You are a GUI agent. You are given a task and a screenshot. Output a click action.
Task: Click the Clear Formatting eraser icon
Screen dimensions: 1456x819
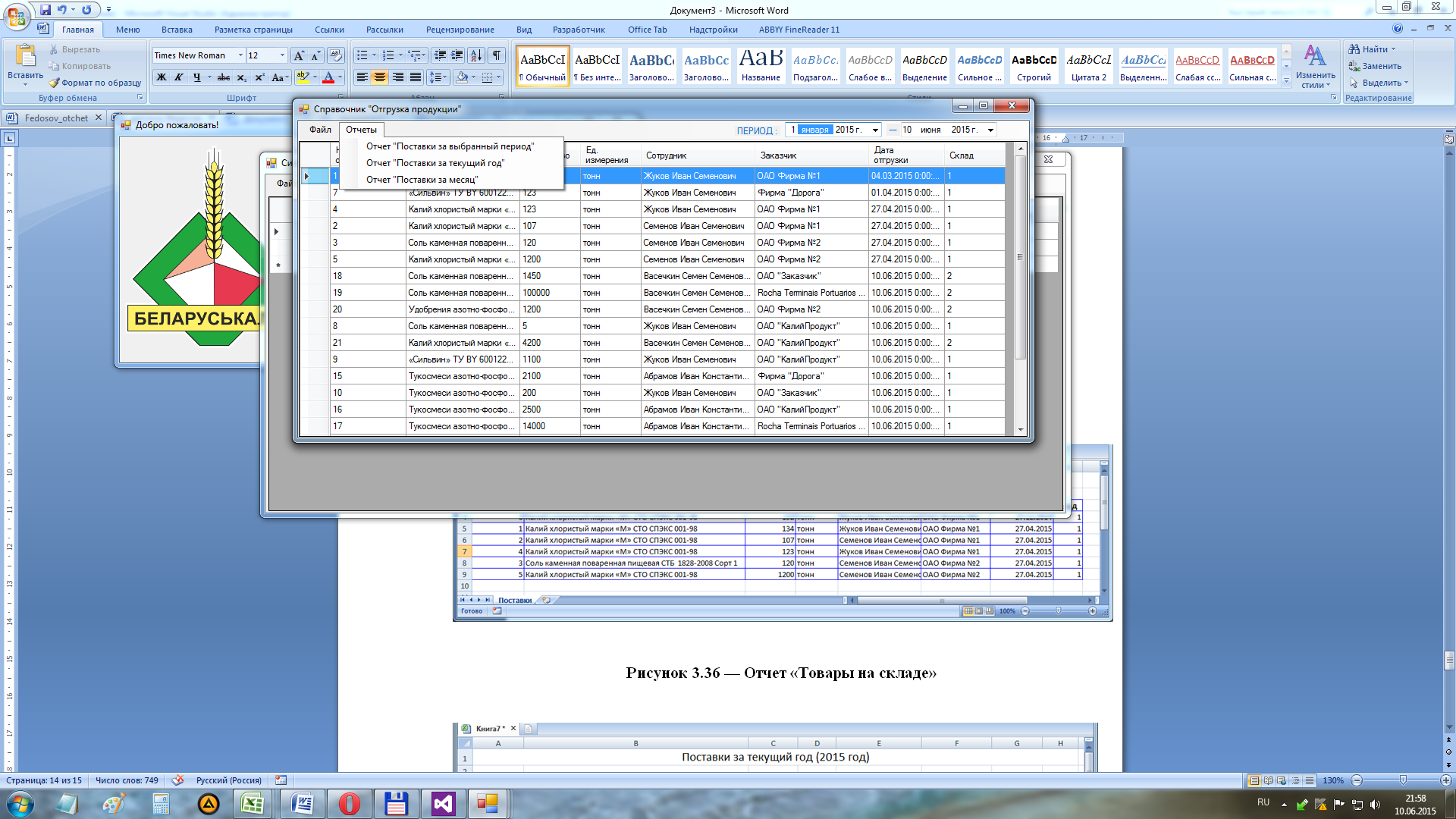point(336,55)
